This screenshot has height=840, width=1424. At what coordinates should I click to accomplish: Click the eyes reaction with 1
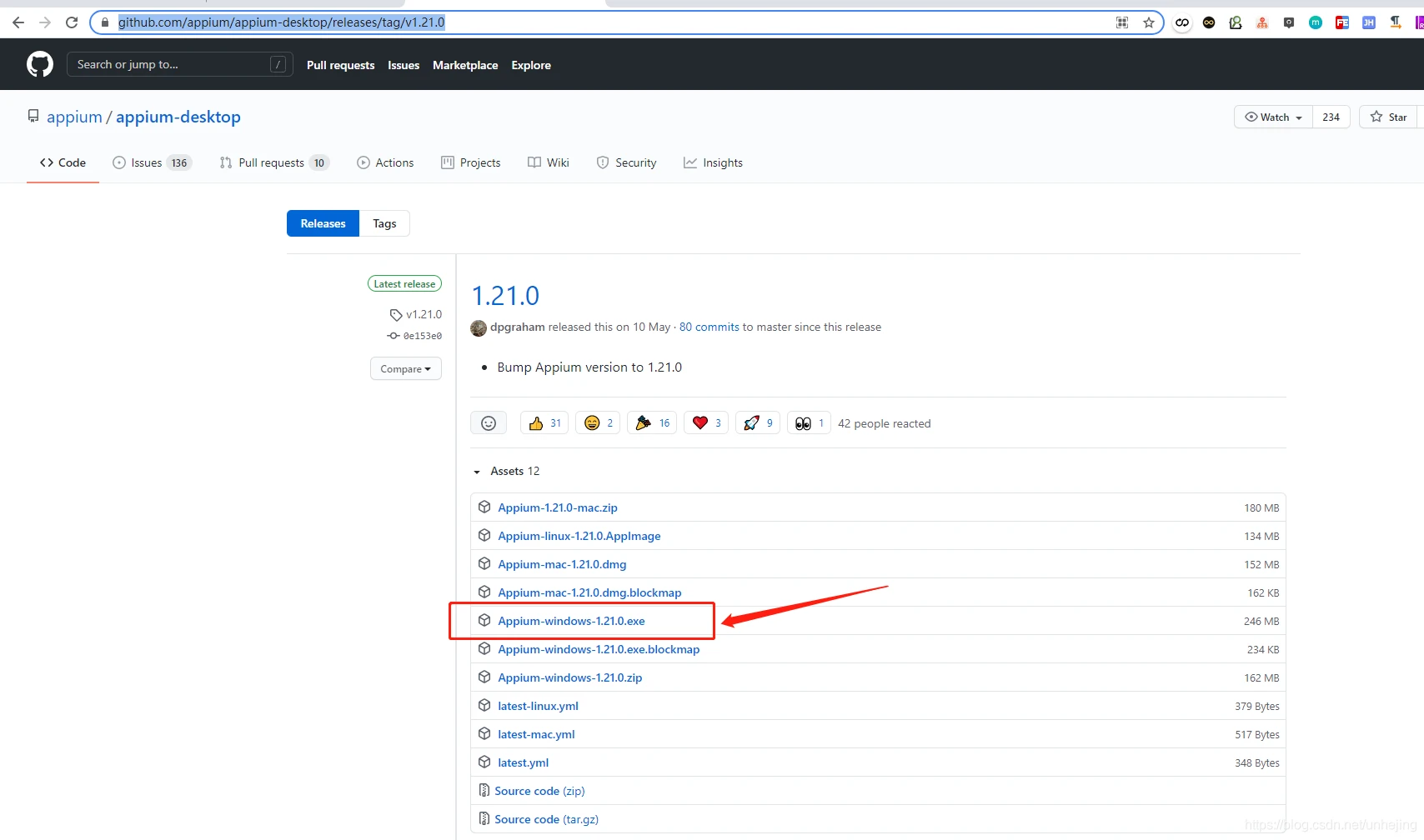click(809, 423)
